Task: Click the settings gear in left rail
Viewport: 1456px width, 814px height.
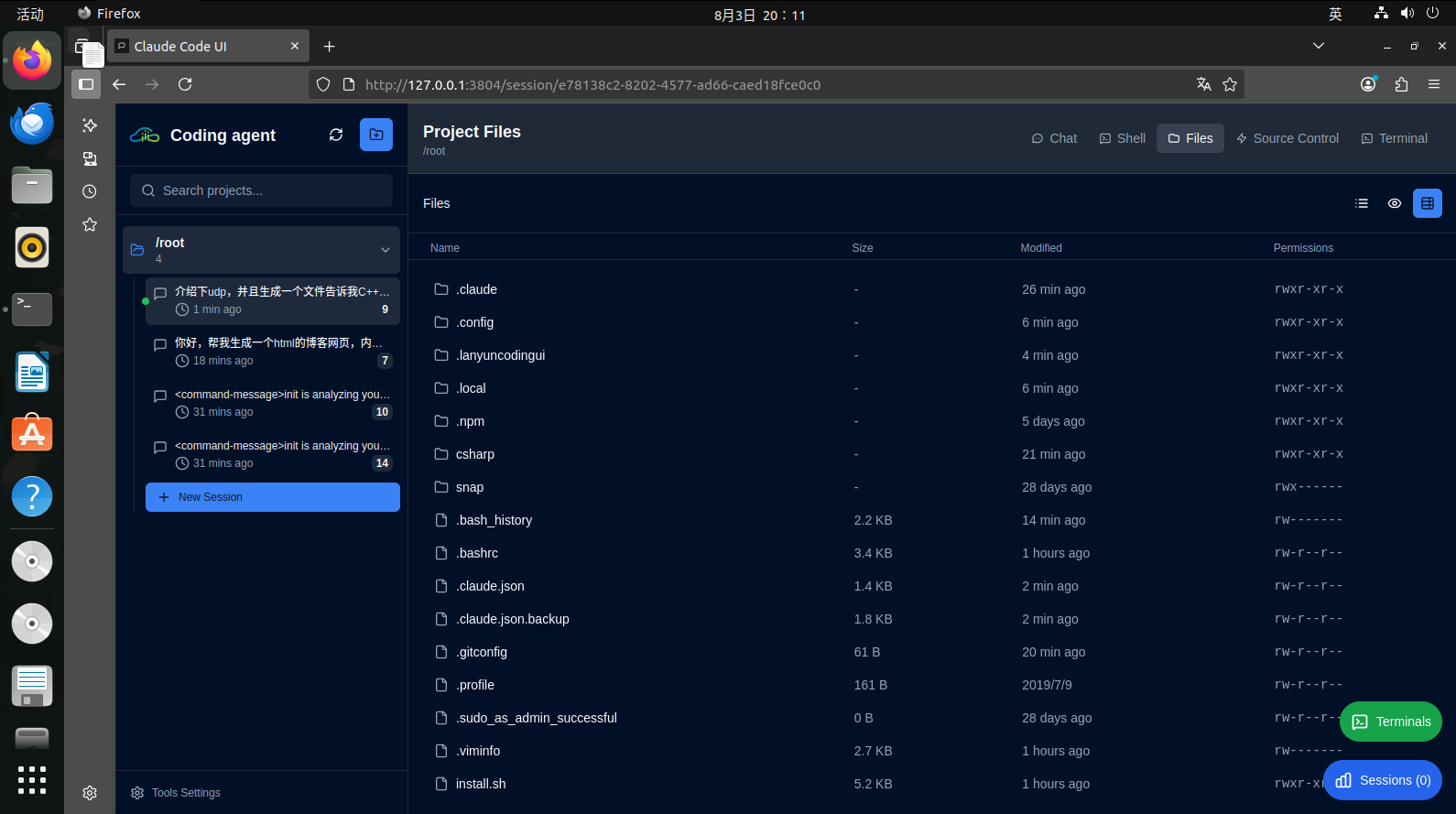Action: (90, 793)
